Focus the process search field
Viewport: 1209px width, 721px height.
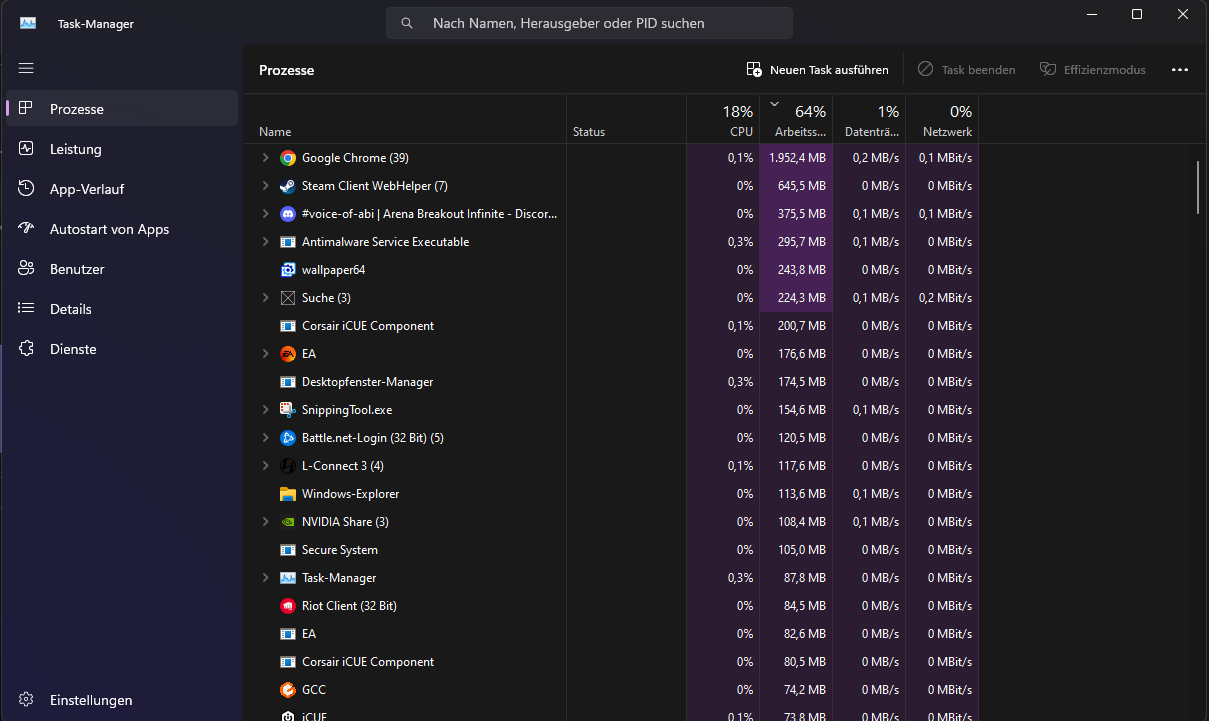[589, 23]
